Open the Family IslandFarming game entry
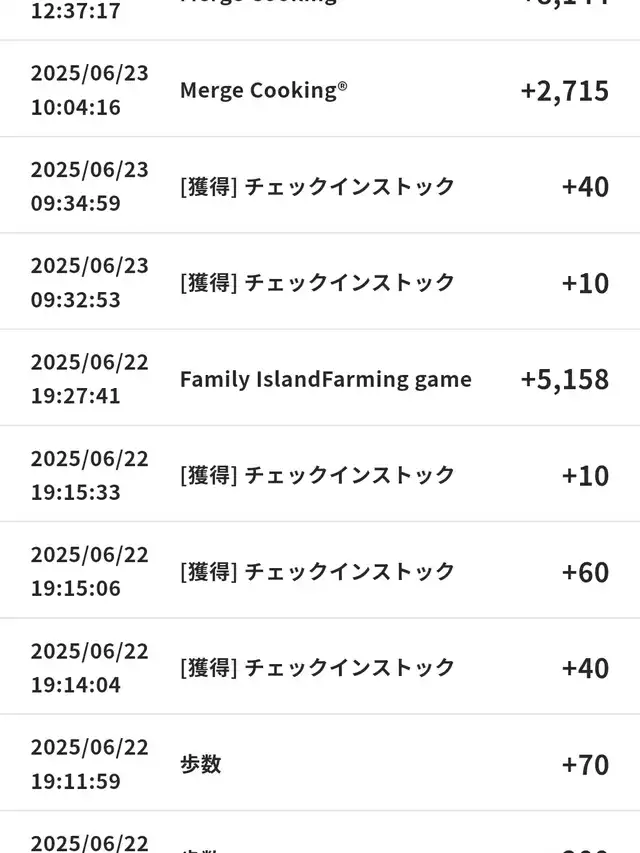 coord(325,379)
